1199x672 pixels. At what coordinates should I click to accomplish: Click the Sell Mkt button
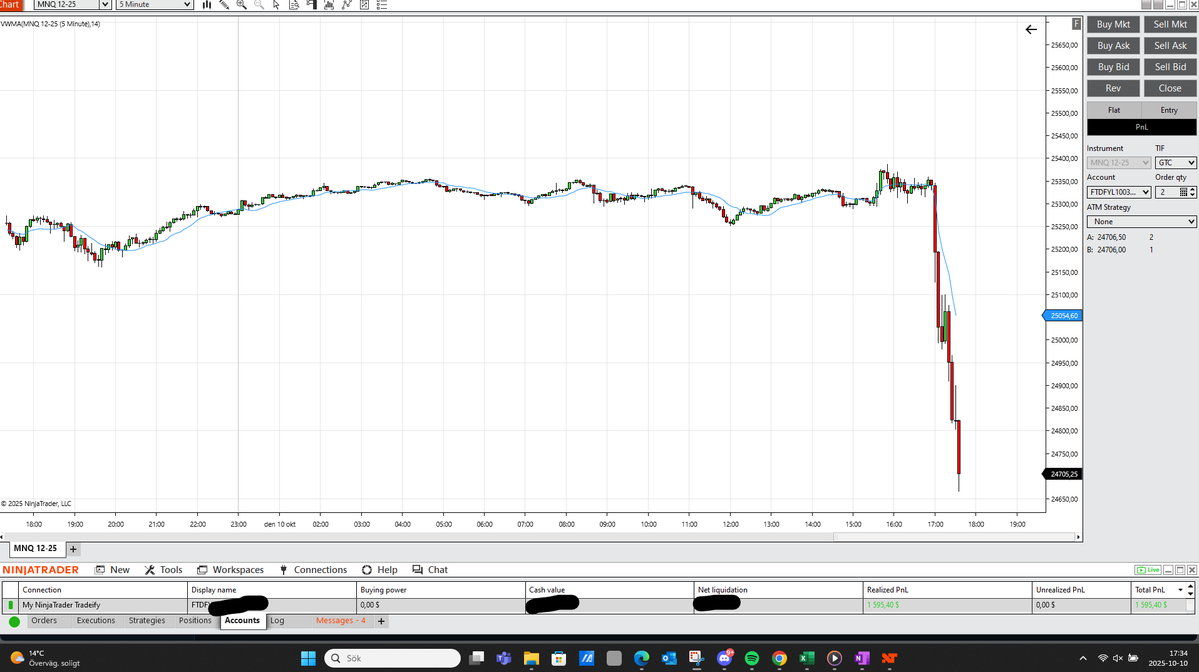1170,24
